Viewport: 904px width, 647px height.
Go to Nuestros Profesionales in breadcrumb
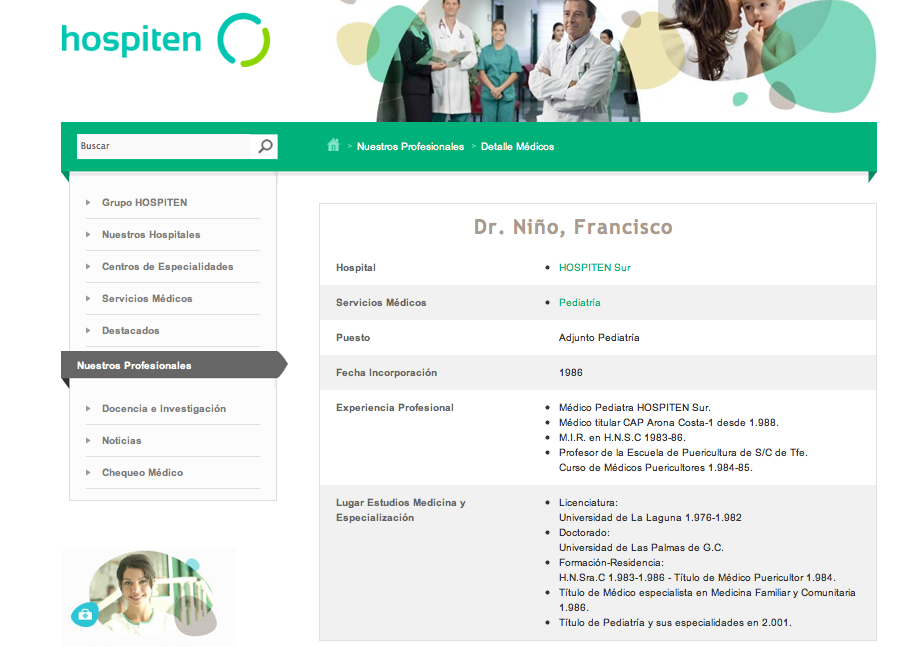410,147
